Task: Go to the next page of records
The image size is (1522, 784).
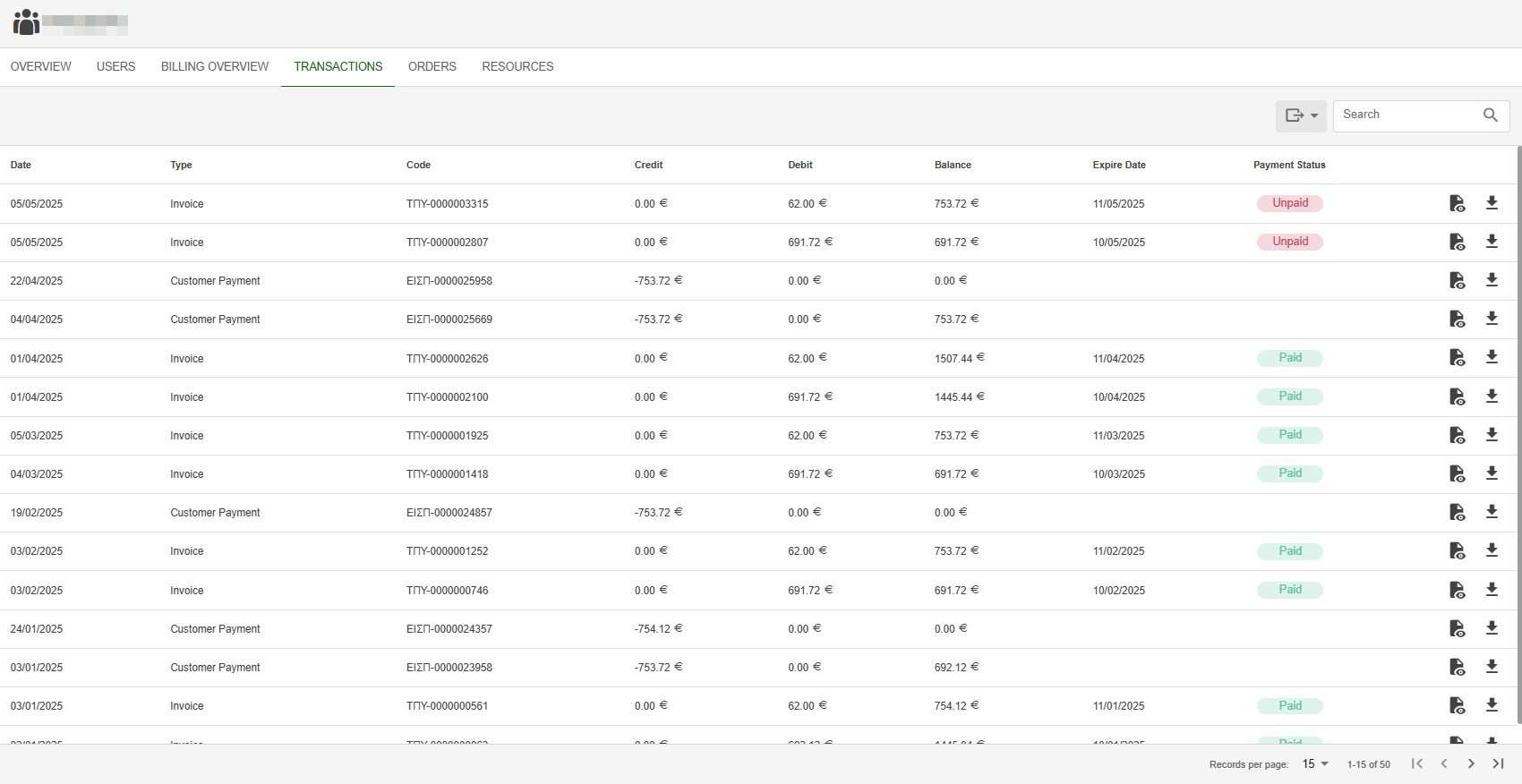Action: click(x=1470, y=763)
